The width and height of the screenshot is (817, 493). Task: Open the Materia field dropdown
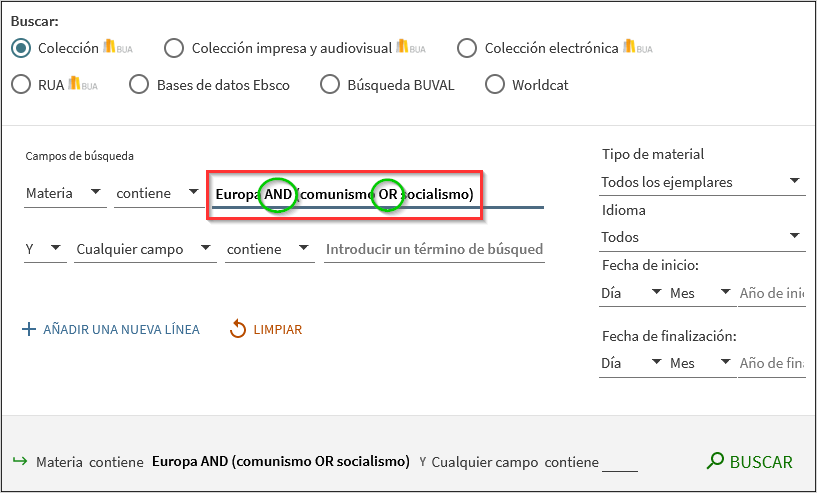click(x=64, y=193)
